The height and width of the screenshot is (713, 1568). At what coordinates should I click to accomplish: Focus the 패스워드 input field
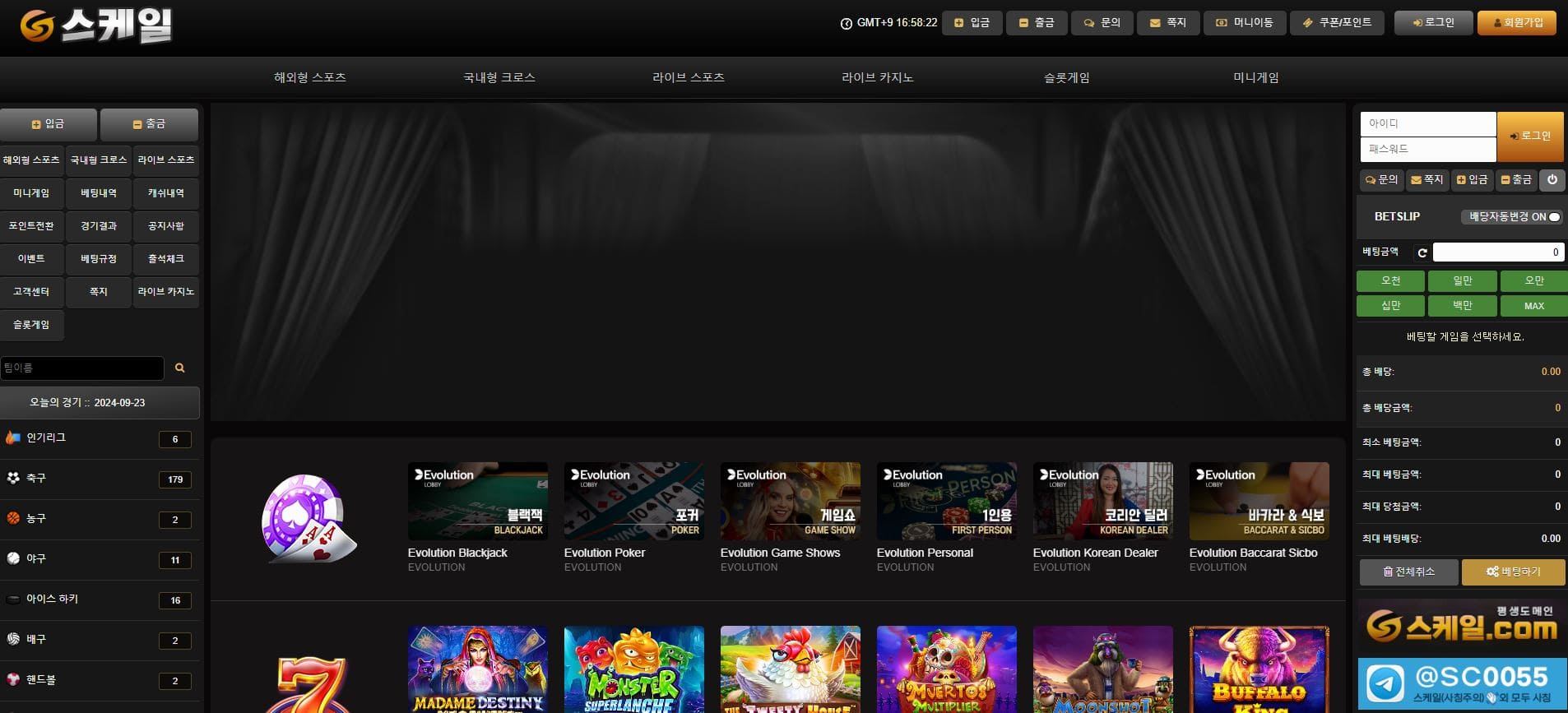[x=1428, y=150]
